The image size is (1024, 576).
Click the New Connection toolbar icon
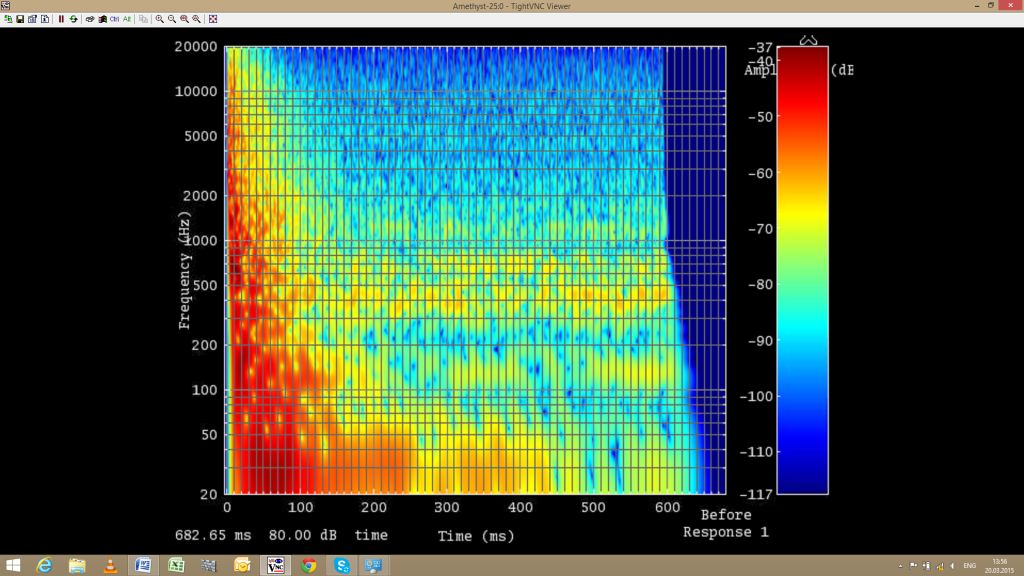click(8, 19)
